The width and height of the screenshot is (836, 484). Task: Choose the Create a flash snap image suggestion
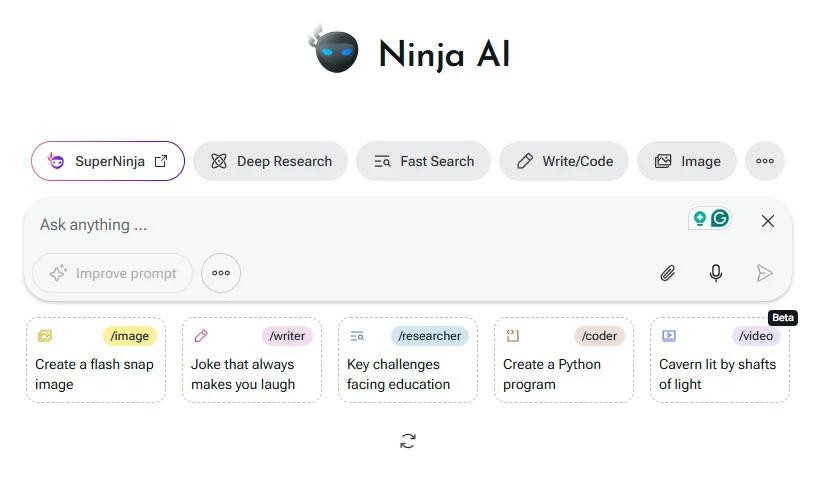click(96, 360)
